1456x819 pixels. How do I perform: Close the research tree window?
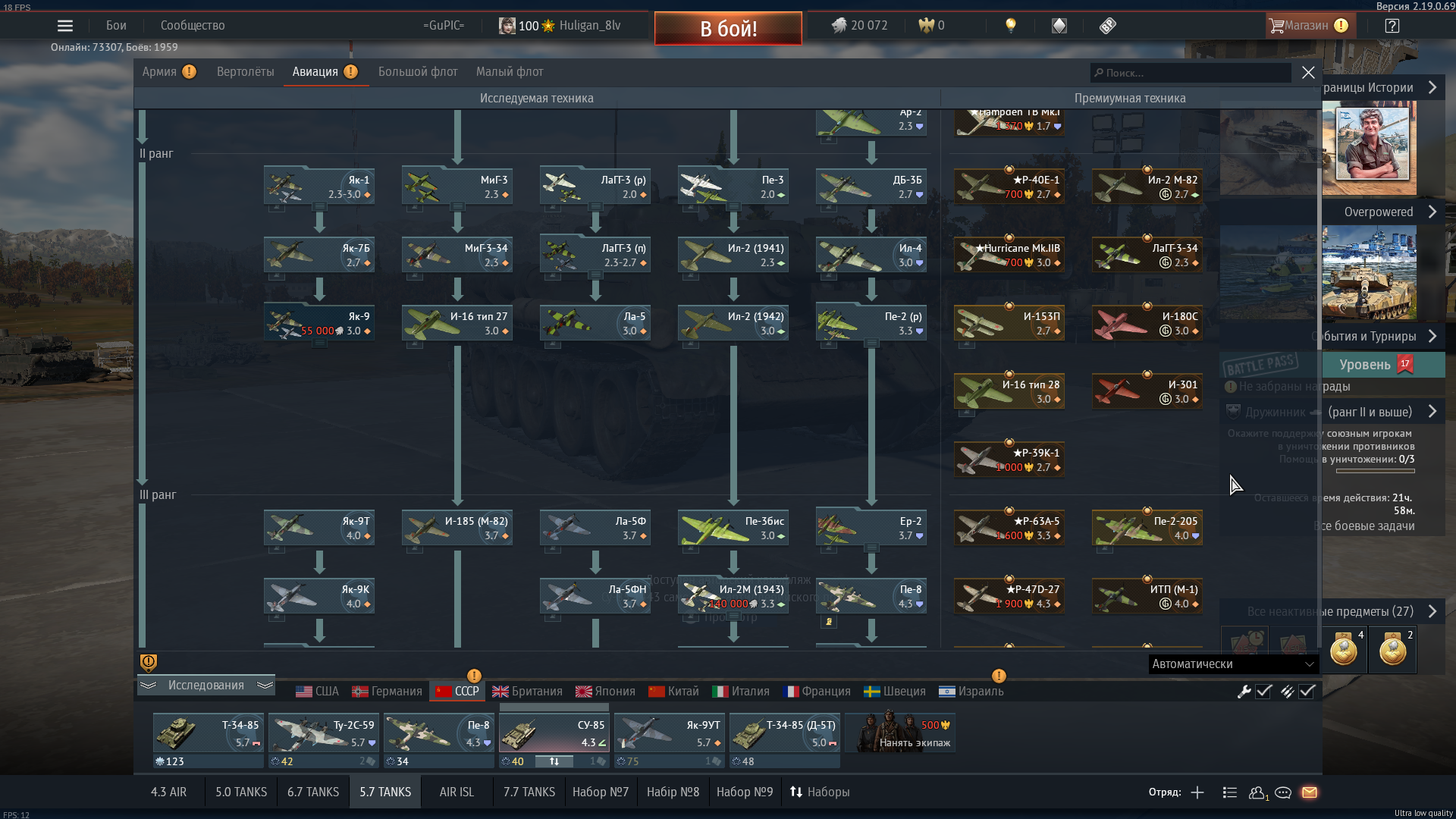coord(1308,73)
